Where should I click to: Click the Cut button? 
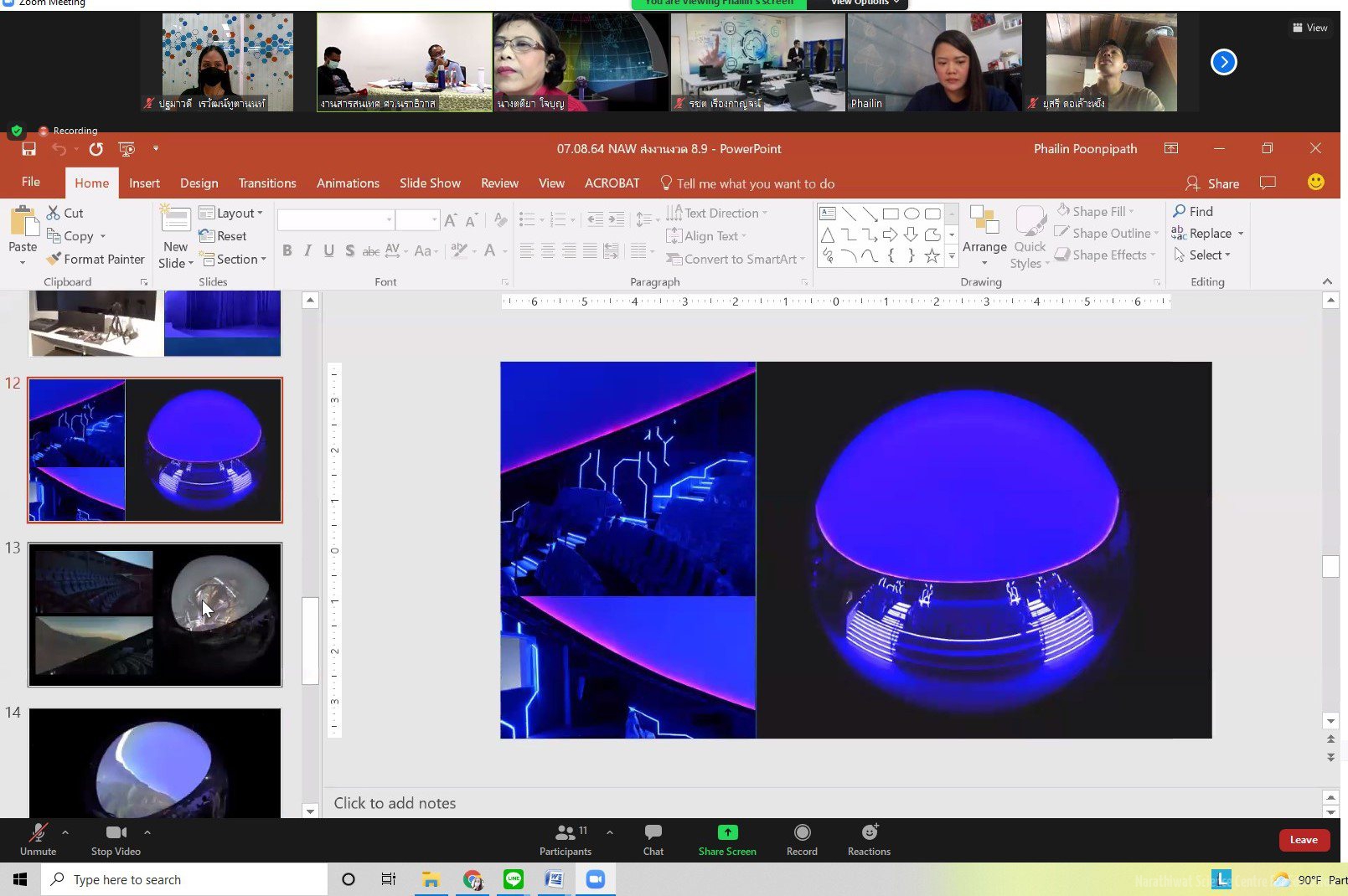65,213
